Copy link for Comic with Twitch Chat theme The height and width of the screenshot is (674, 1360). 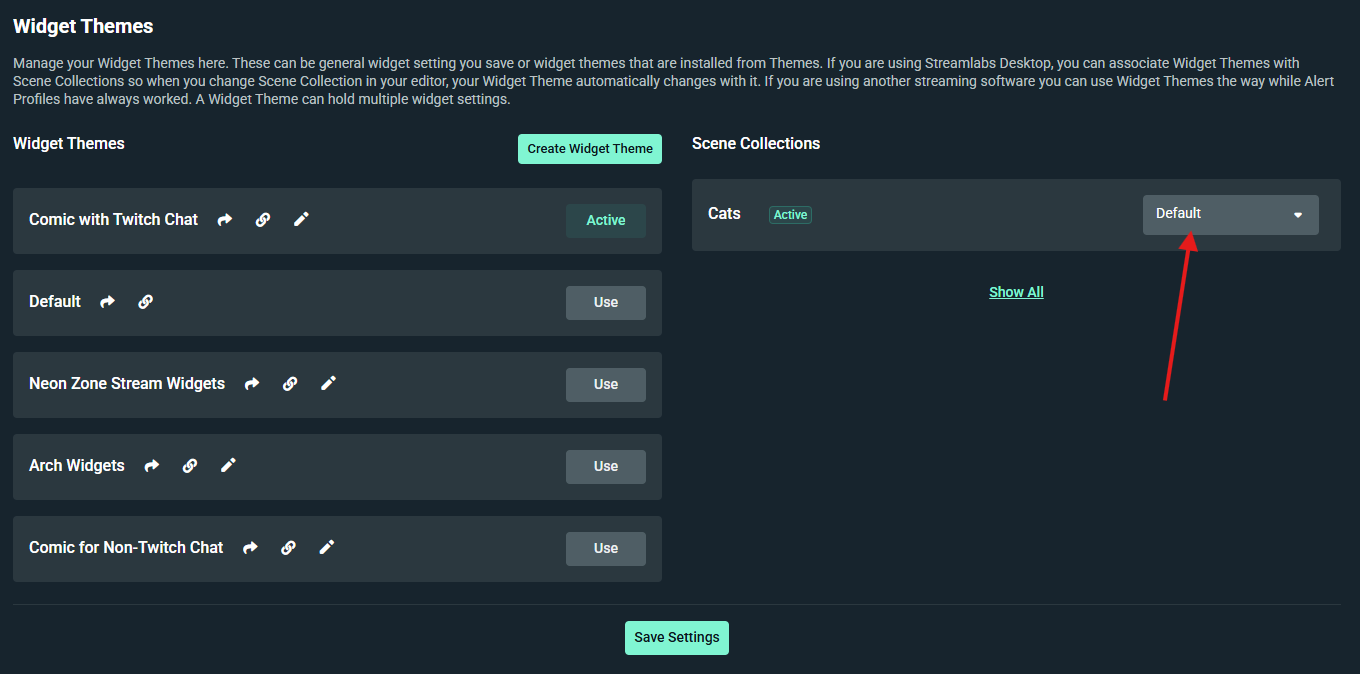262,219
